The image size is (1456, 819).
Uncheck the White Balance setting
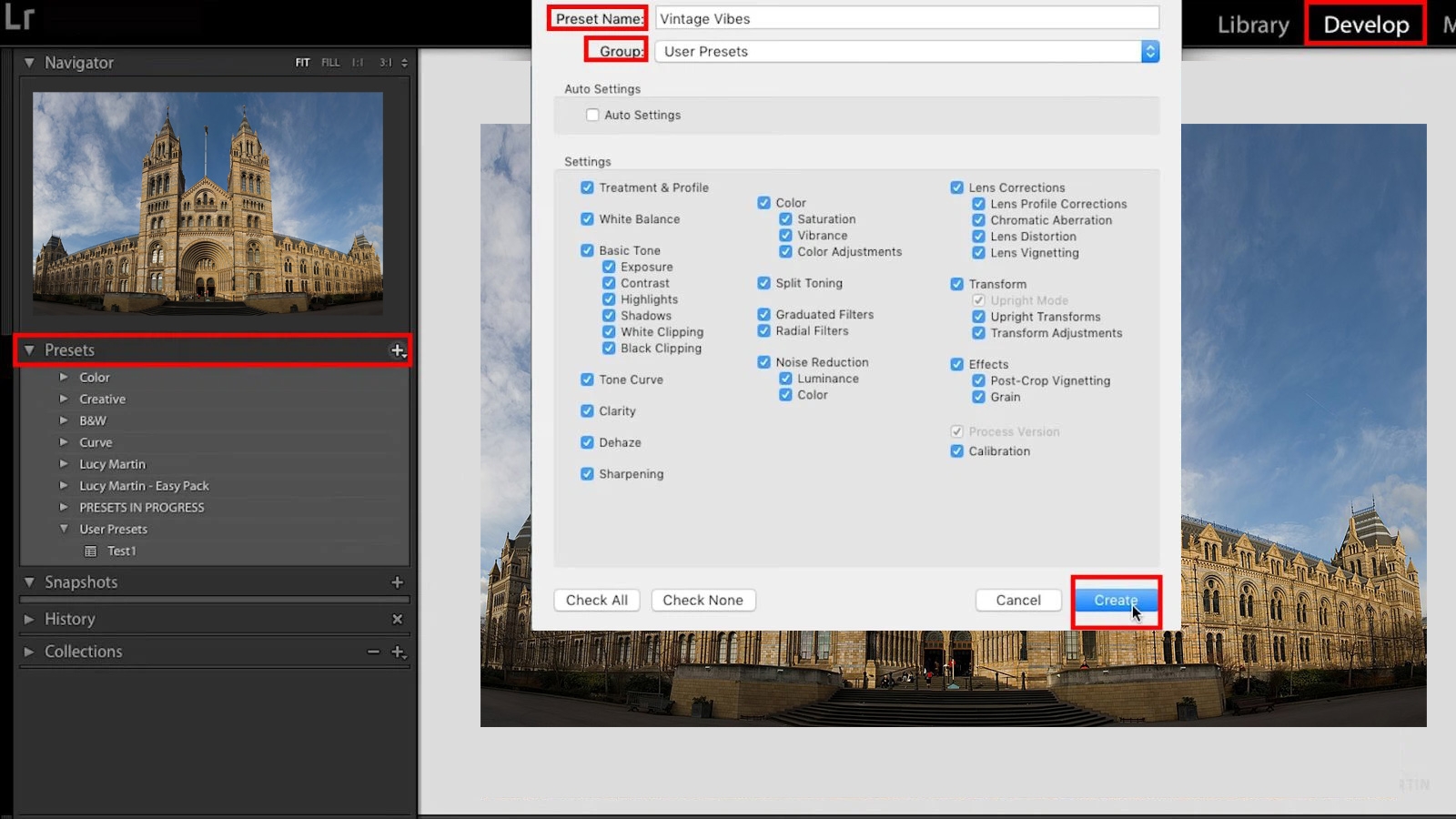point(587,218)
